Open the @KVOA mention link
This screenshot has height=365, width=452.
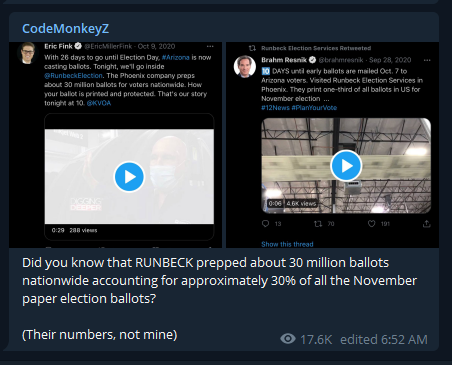pyautogui.click(x=99, y=103)
